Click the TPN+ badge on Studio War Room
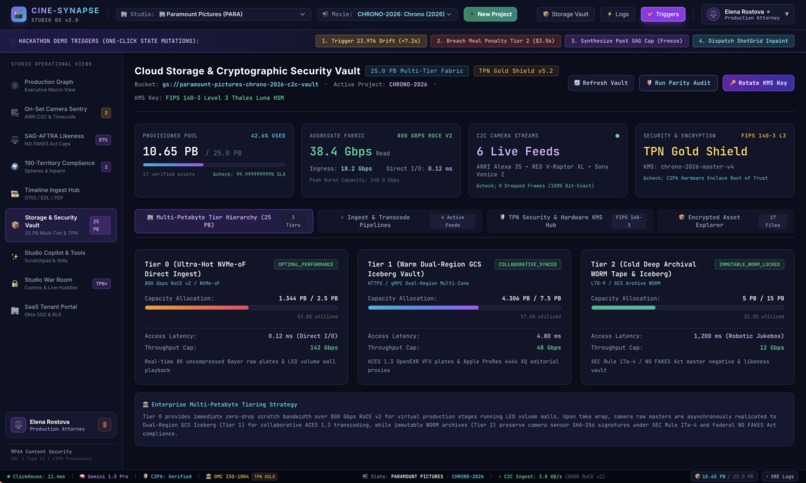 pyautogui.click(x=102, y=284)
